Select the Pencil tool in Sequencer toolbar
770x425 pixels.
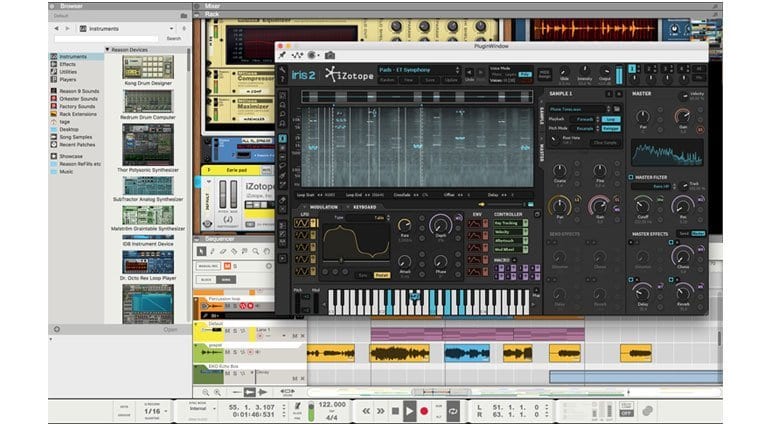[212, 251]
